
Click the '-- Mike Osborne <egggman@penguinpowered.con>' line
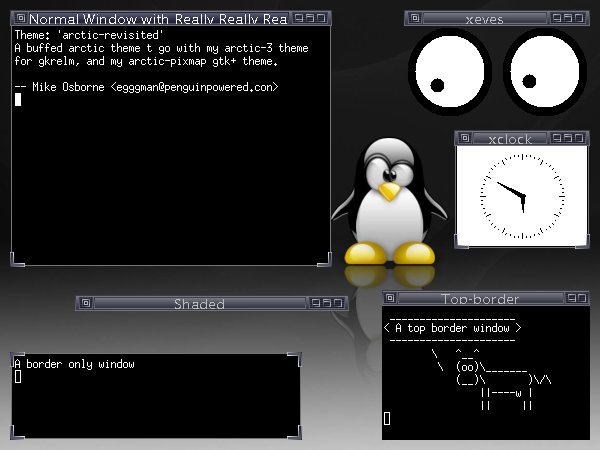click(x=146, y=87)
